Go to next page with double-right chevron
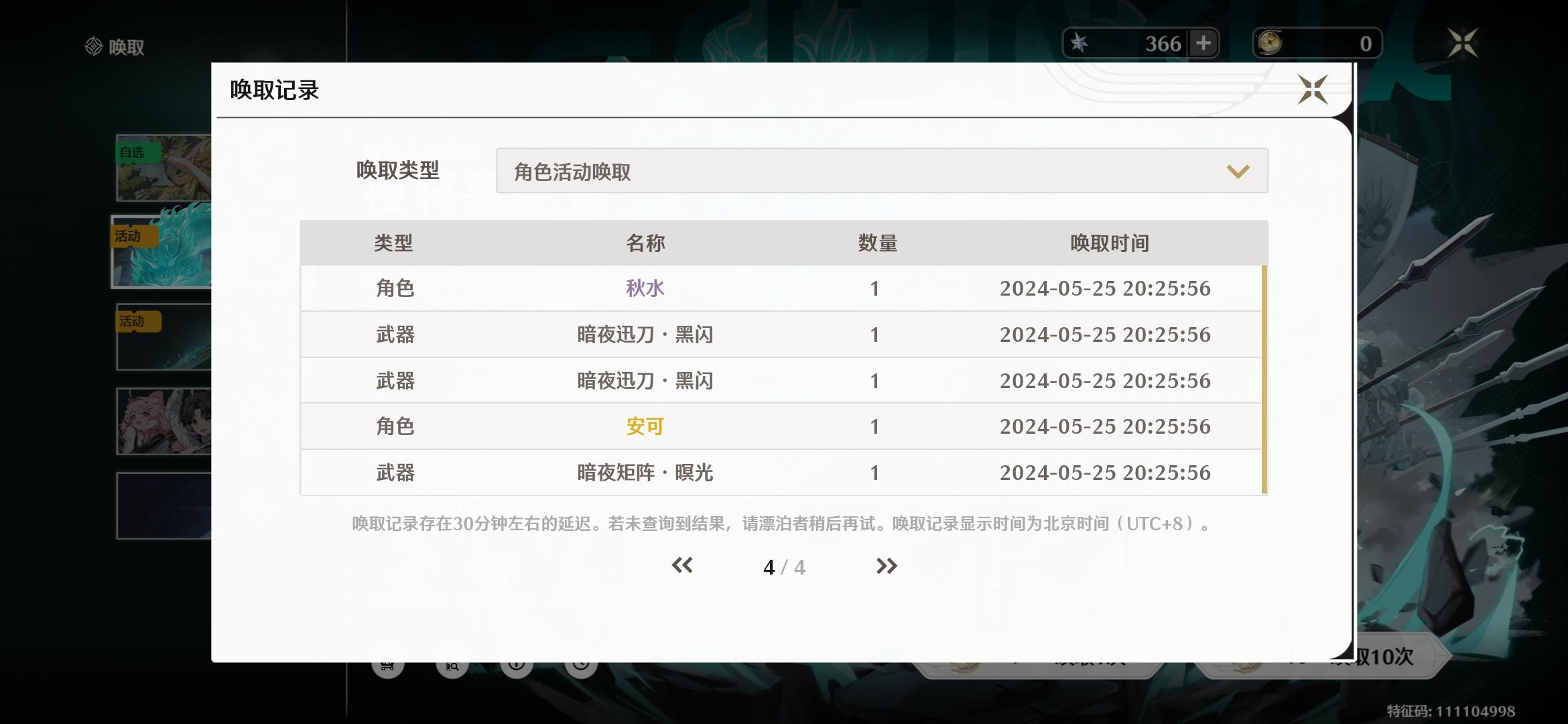 click(x=886, y=566)
